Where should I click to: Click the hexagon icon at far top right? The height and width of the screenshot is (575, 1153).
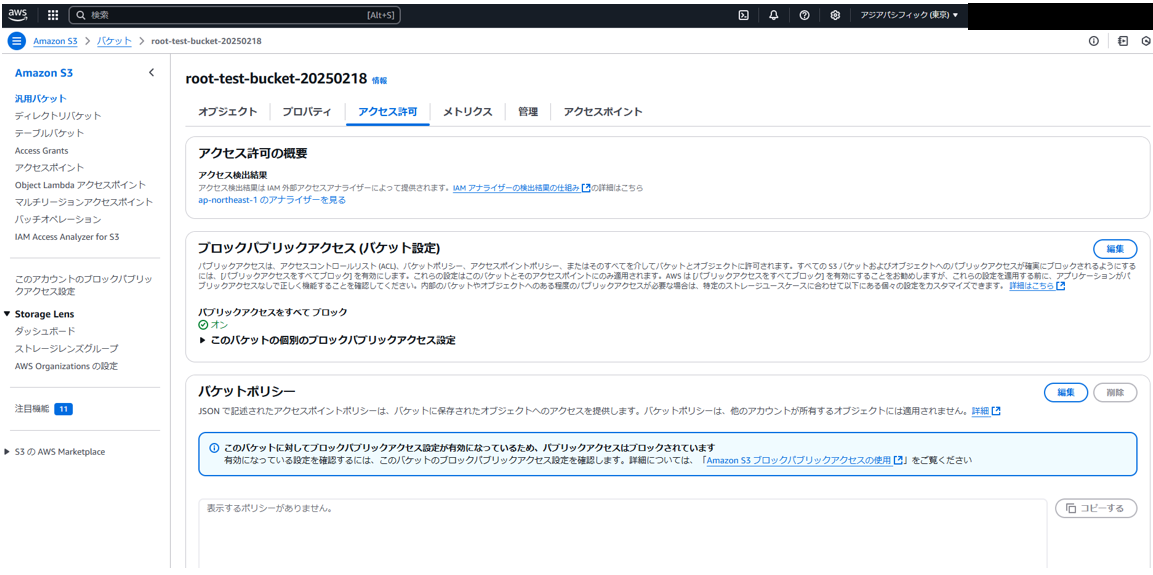[x=1146, y=41]
